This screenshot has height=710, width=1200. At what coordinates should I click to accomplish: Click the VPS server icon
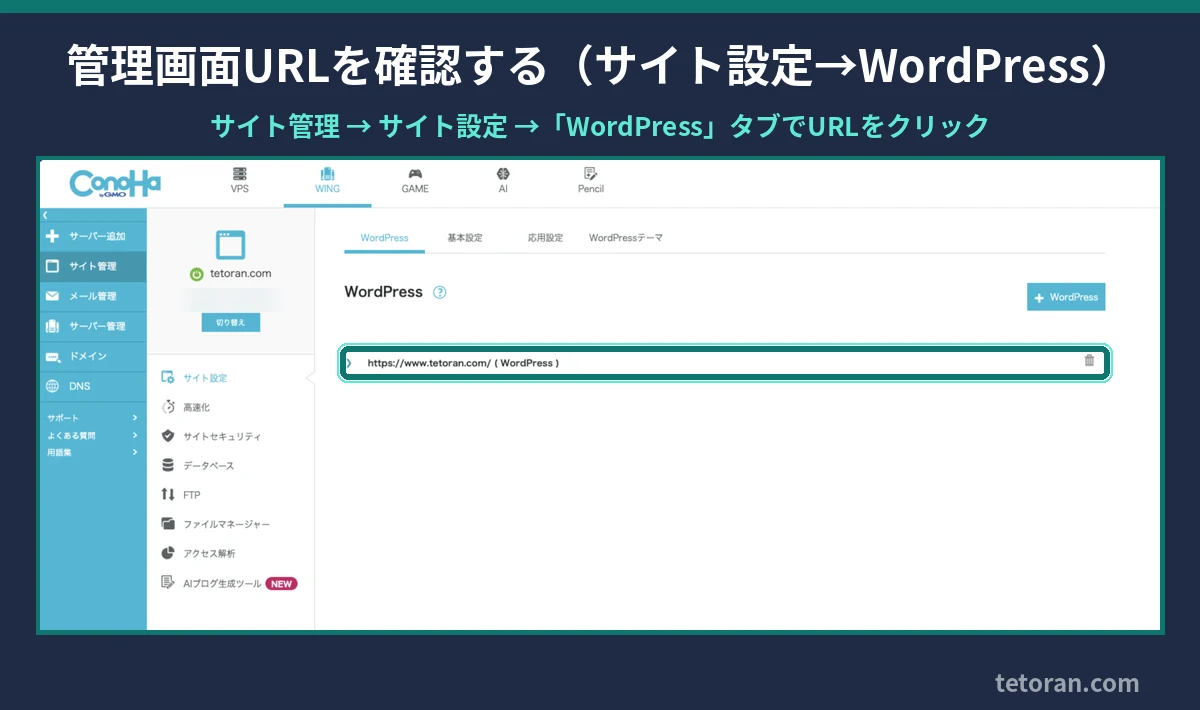click(240, 173)
